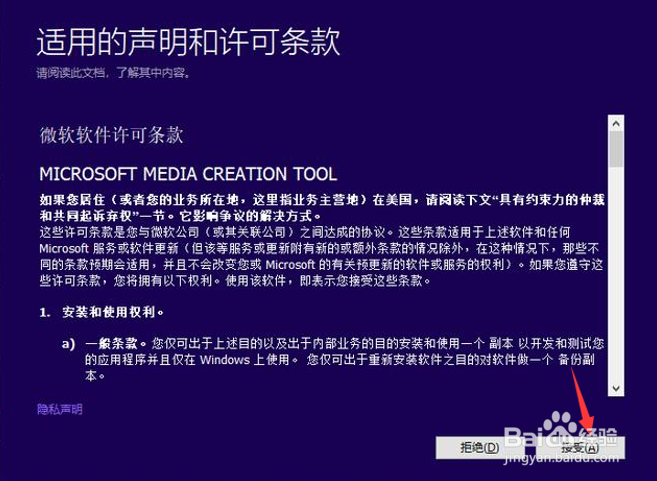Click the license text scrollbar thumb
Screen dimensions: 657x481
tap(616, 149)
